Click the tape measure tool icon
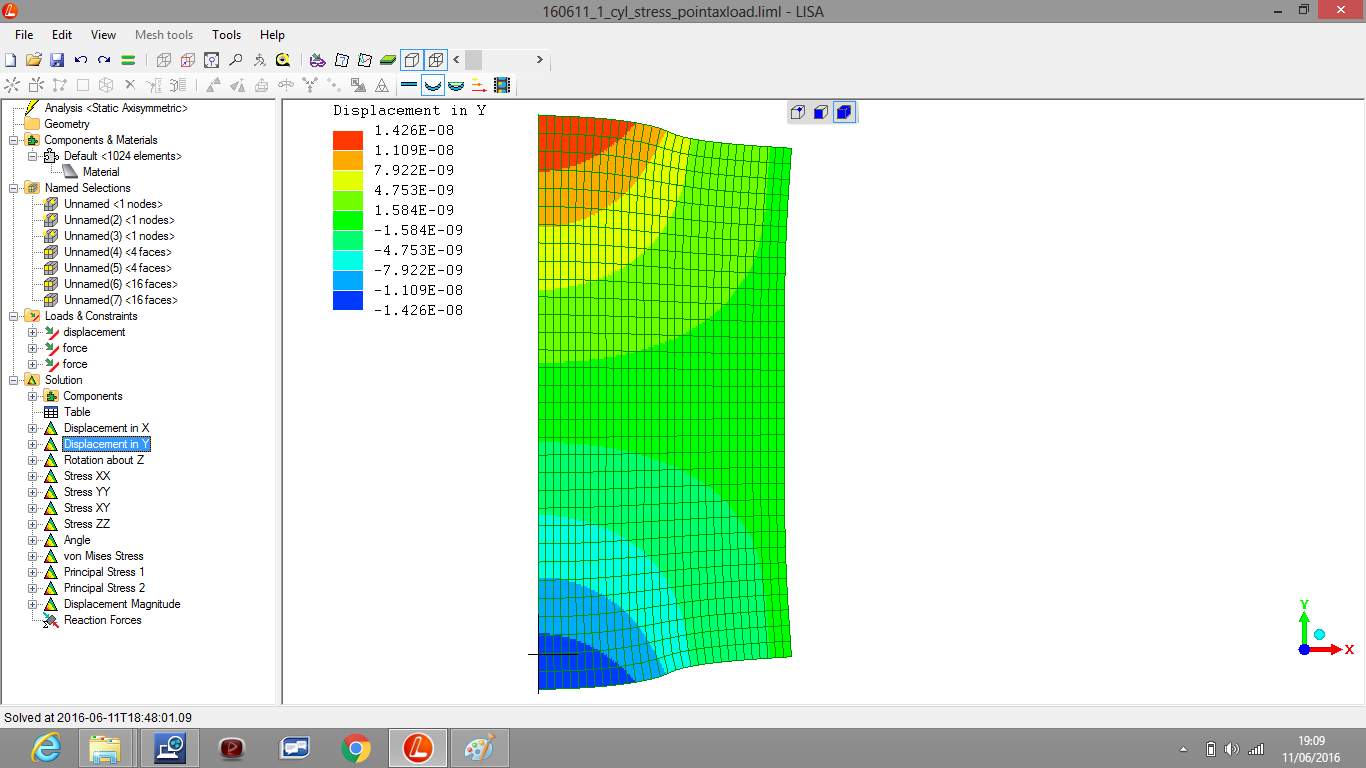 click(x=283, y=60)
